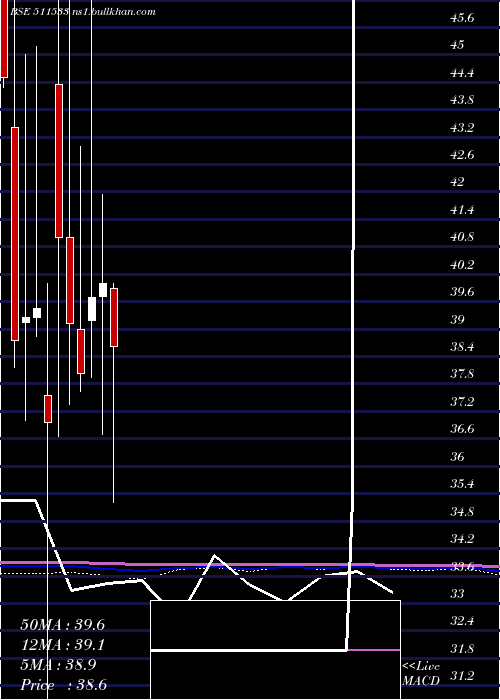Click the 39 price axis label
Screen dimensions: 500x700
click(x=458, y=320)
